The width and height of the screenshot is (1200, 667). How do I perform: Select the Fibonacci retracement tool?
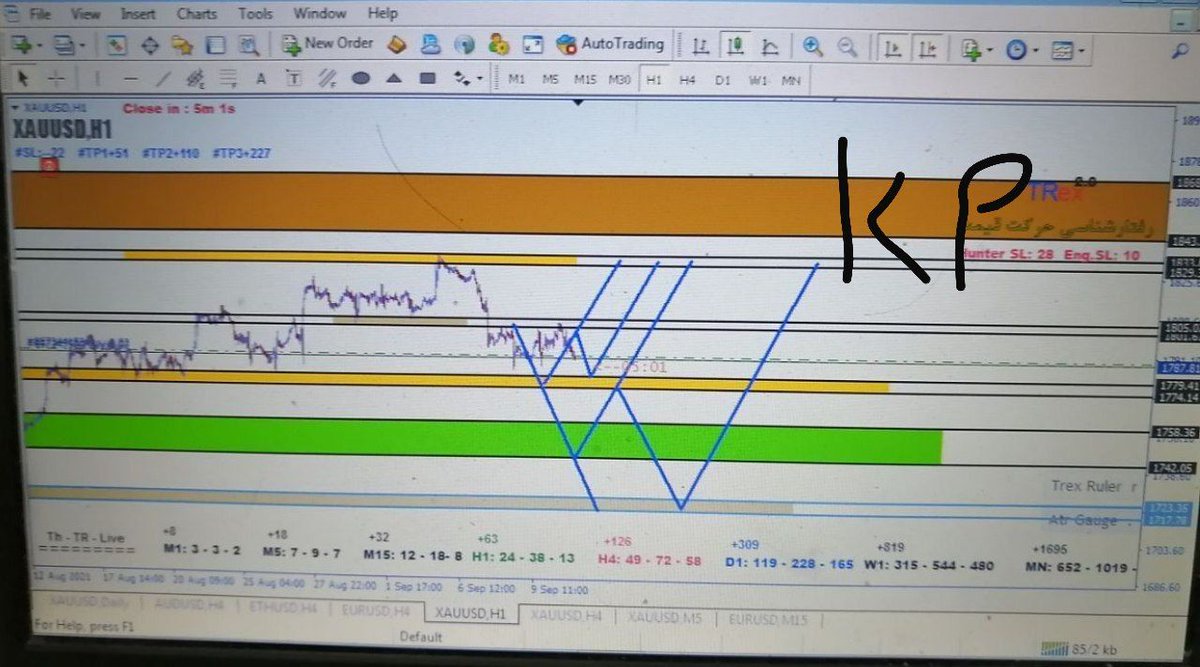[229, 78]
